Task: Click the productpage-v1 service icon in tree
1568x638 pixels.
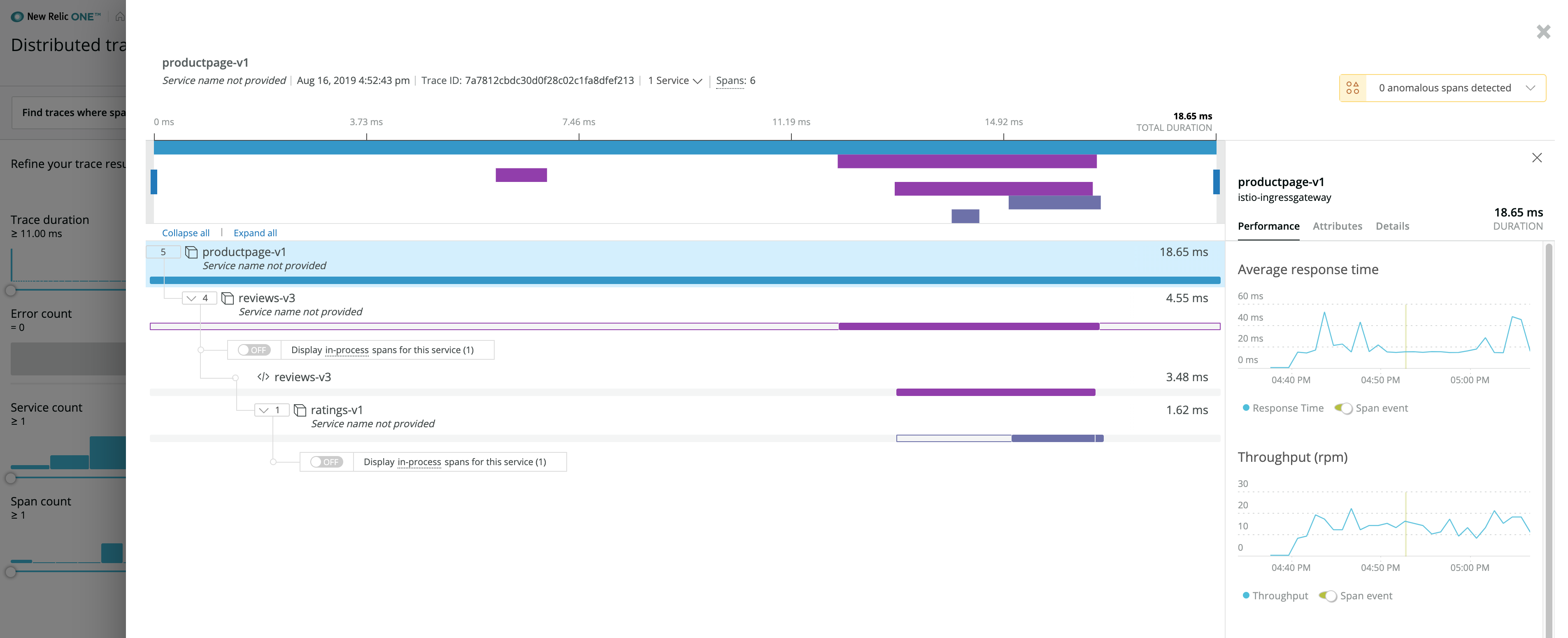Action: 191,252
